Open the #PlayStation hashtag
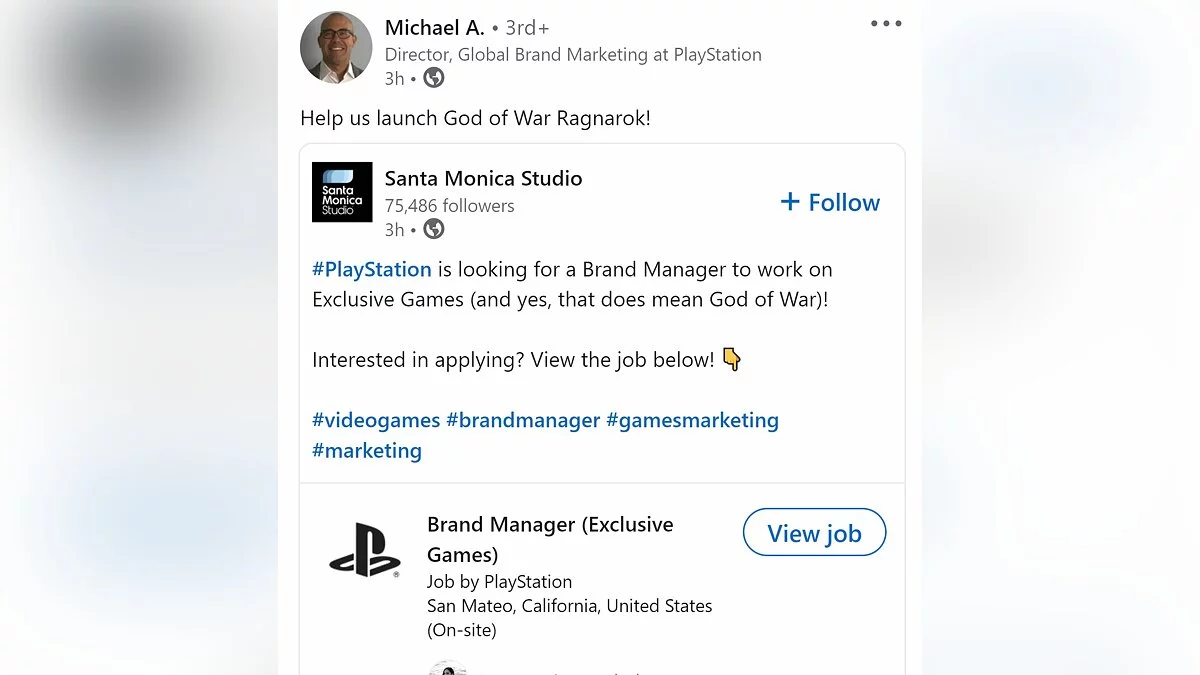1200x675 pixels. 372,269
